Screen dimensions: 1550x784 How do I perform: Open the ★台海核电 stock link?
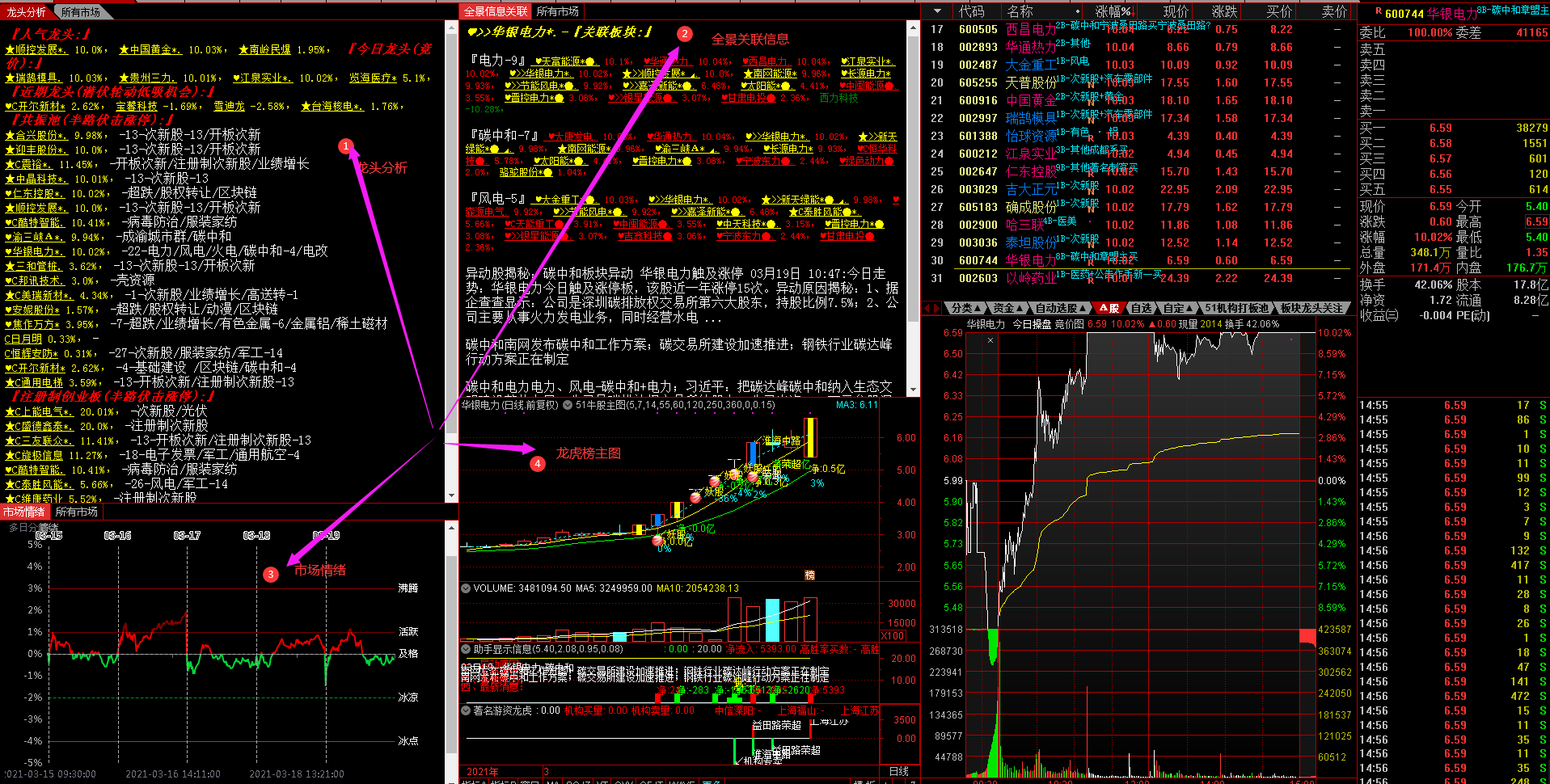point(332,106)
